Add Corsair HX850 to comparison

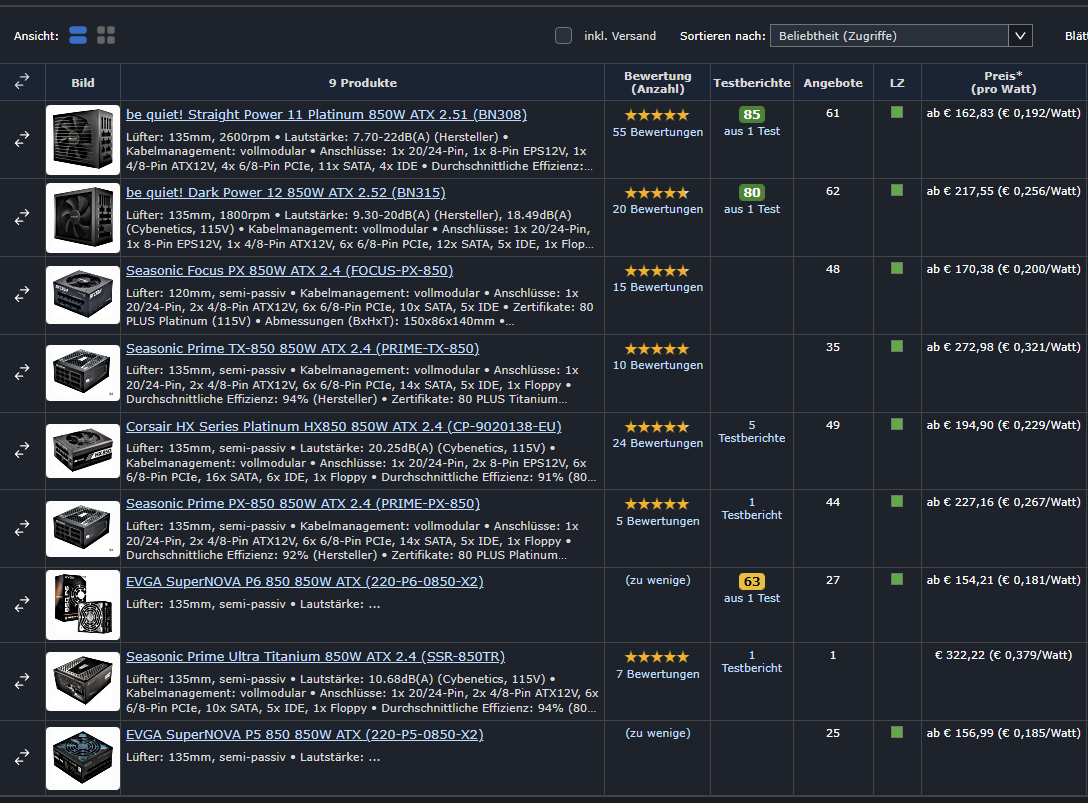tap(22, 450)
